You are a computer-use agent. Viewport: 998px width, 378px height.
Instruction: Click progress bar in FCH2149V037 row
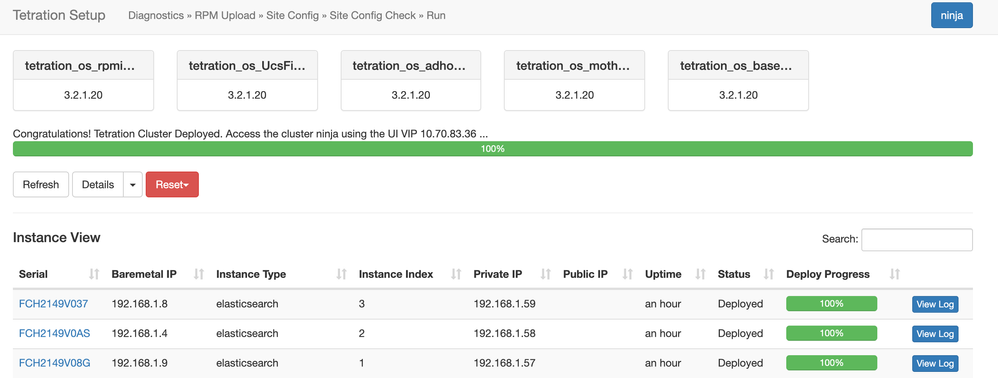[832, 304]
